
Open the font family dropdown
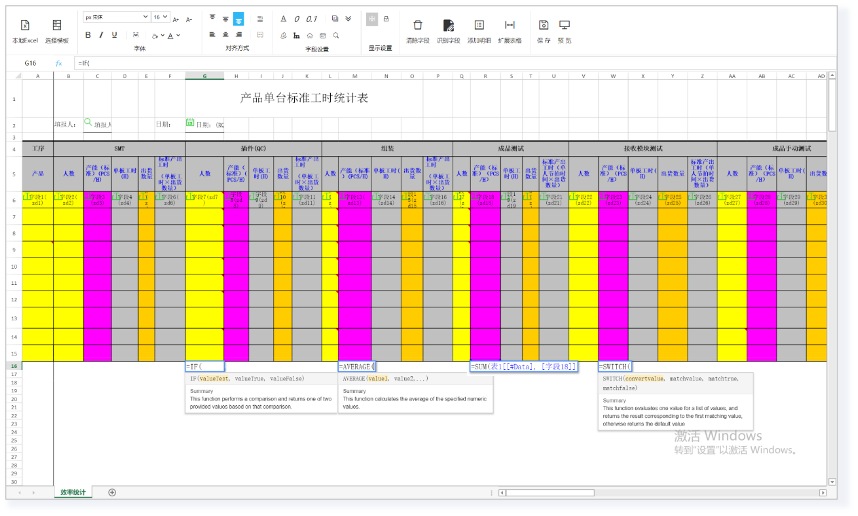coord(115,17)
